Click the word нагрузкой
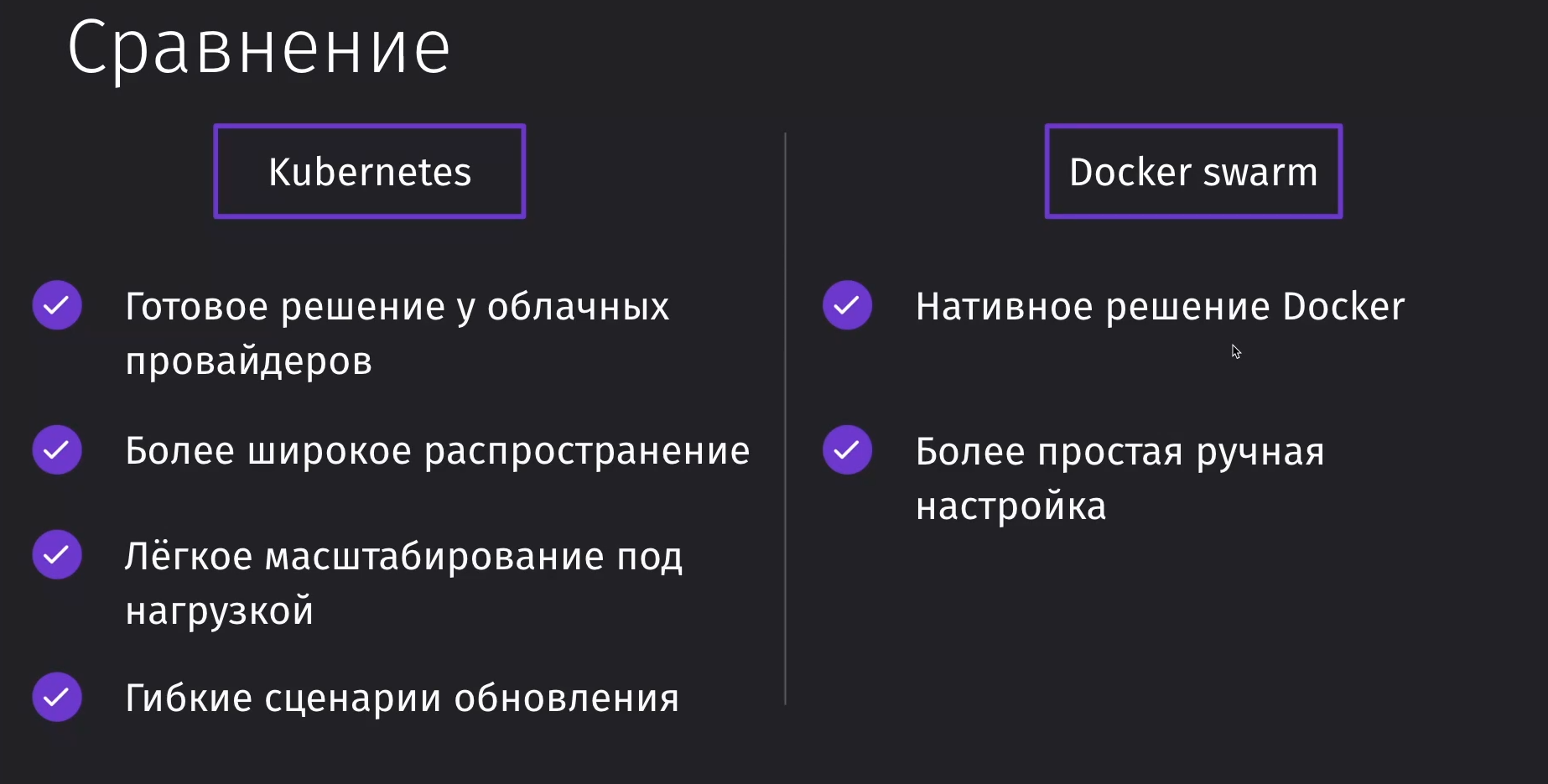Image resolution: width=1548 pixels, height=784 pixels. tap(220, 610)
